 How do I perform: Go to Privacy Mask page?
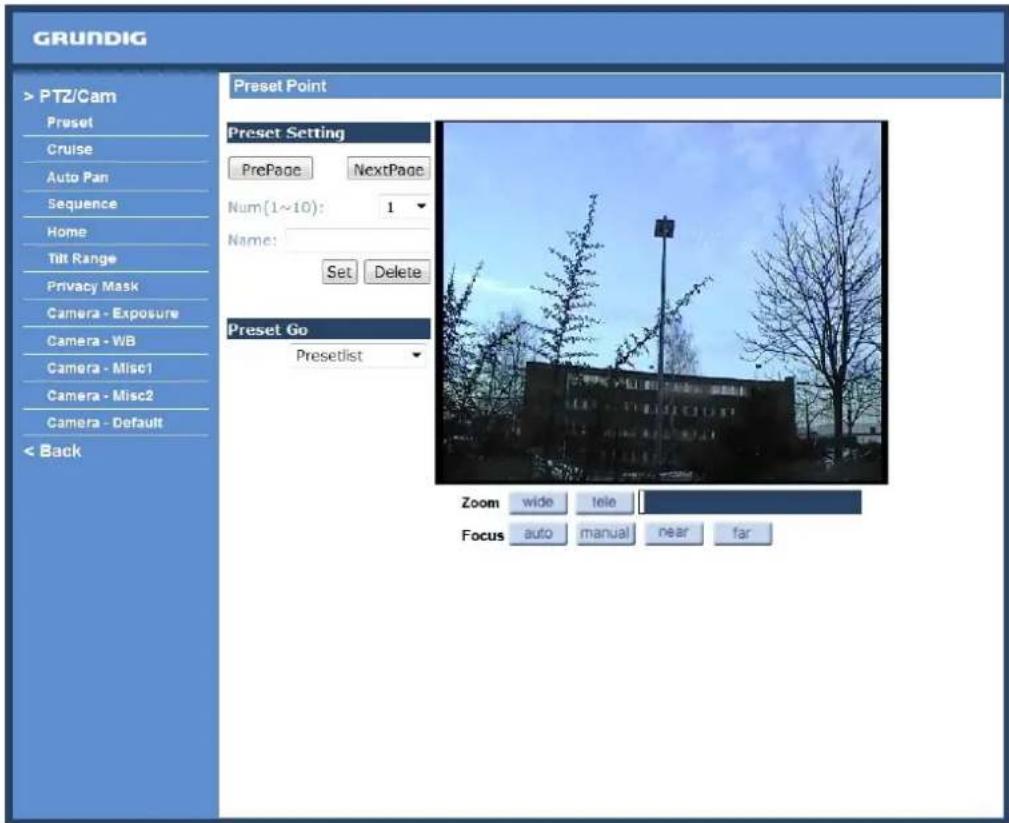coord(92,286)
